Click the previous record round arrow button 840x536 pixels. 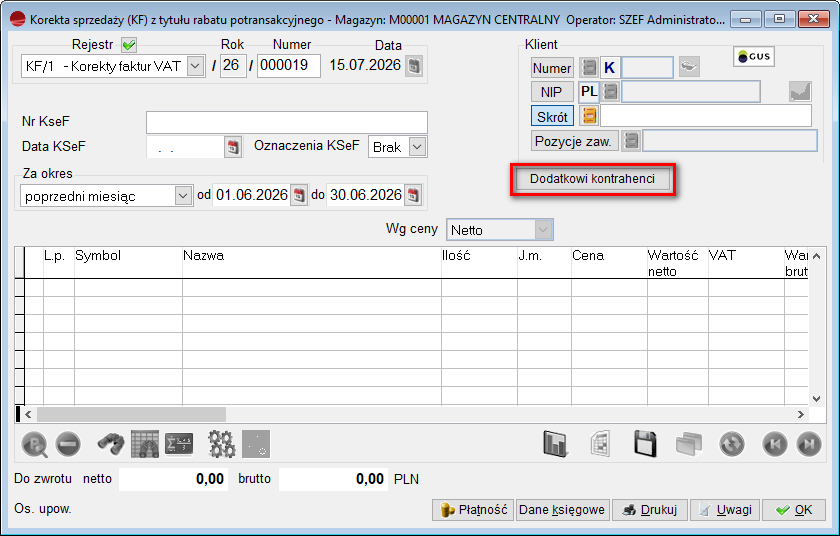point(775,444)
